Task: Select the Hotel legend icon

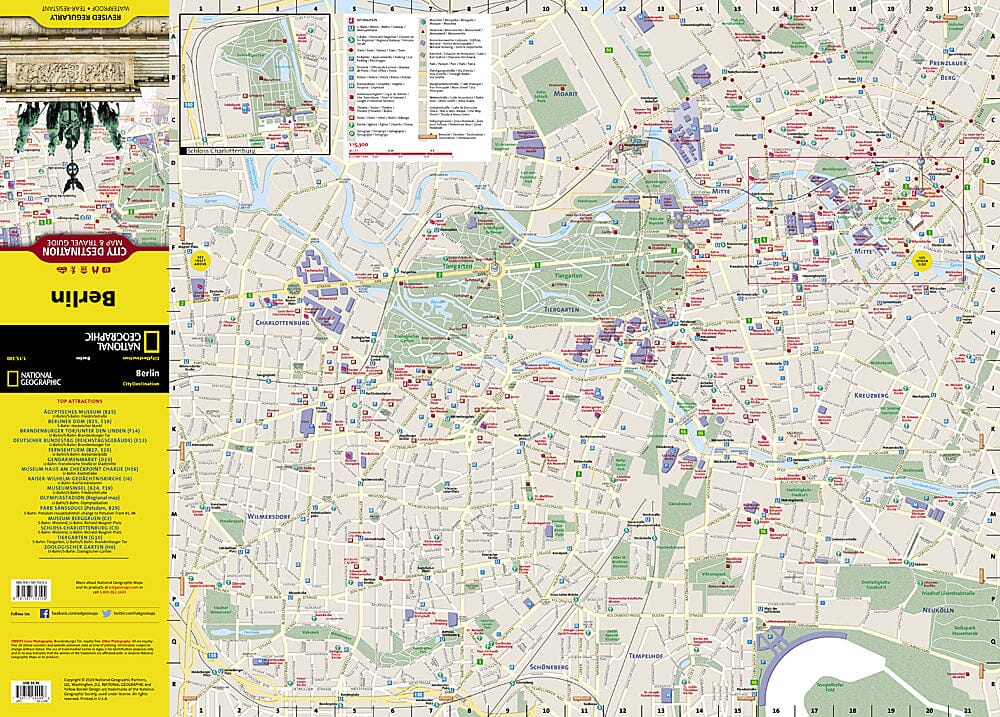Action: [351, 116]
